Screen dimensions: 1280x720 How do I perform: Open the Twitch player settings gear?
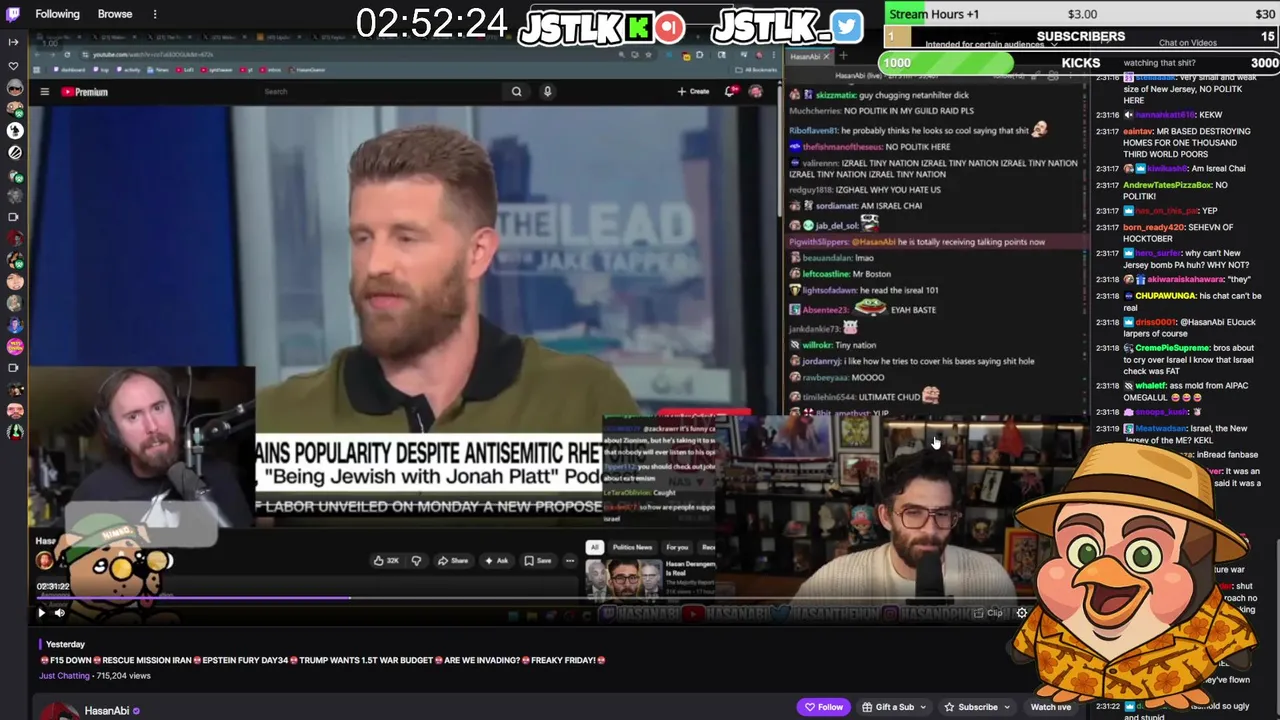1022,613
